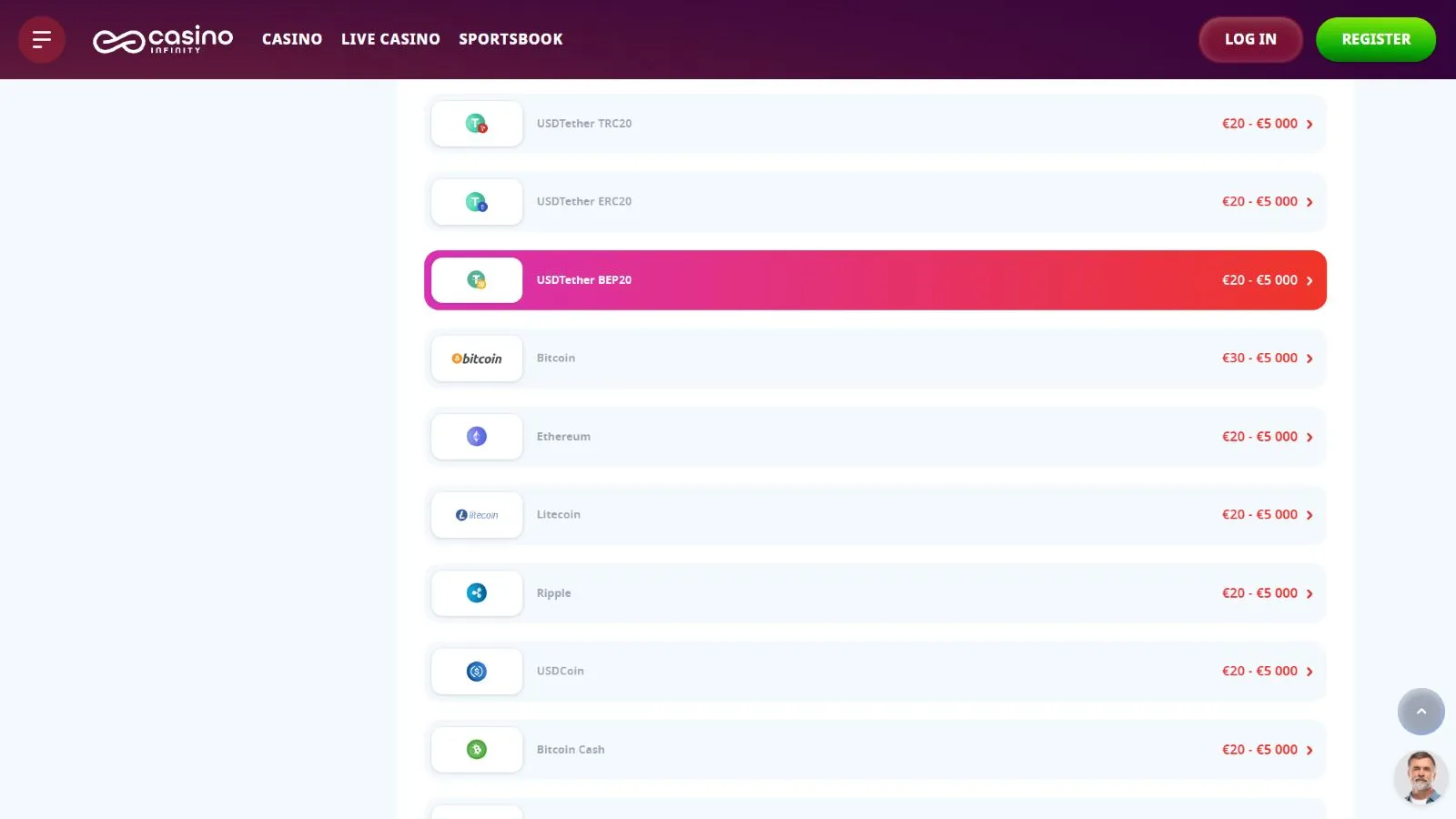The width and height of the screenshot is (1456, 819).
Task: Go to Live Casino section
Action: click(390, 39)
